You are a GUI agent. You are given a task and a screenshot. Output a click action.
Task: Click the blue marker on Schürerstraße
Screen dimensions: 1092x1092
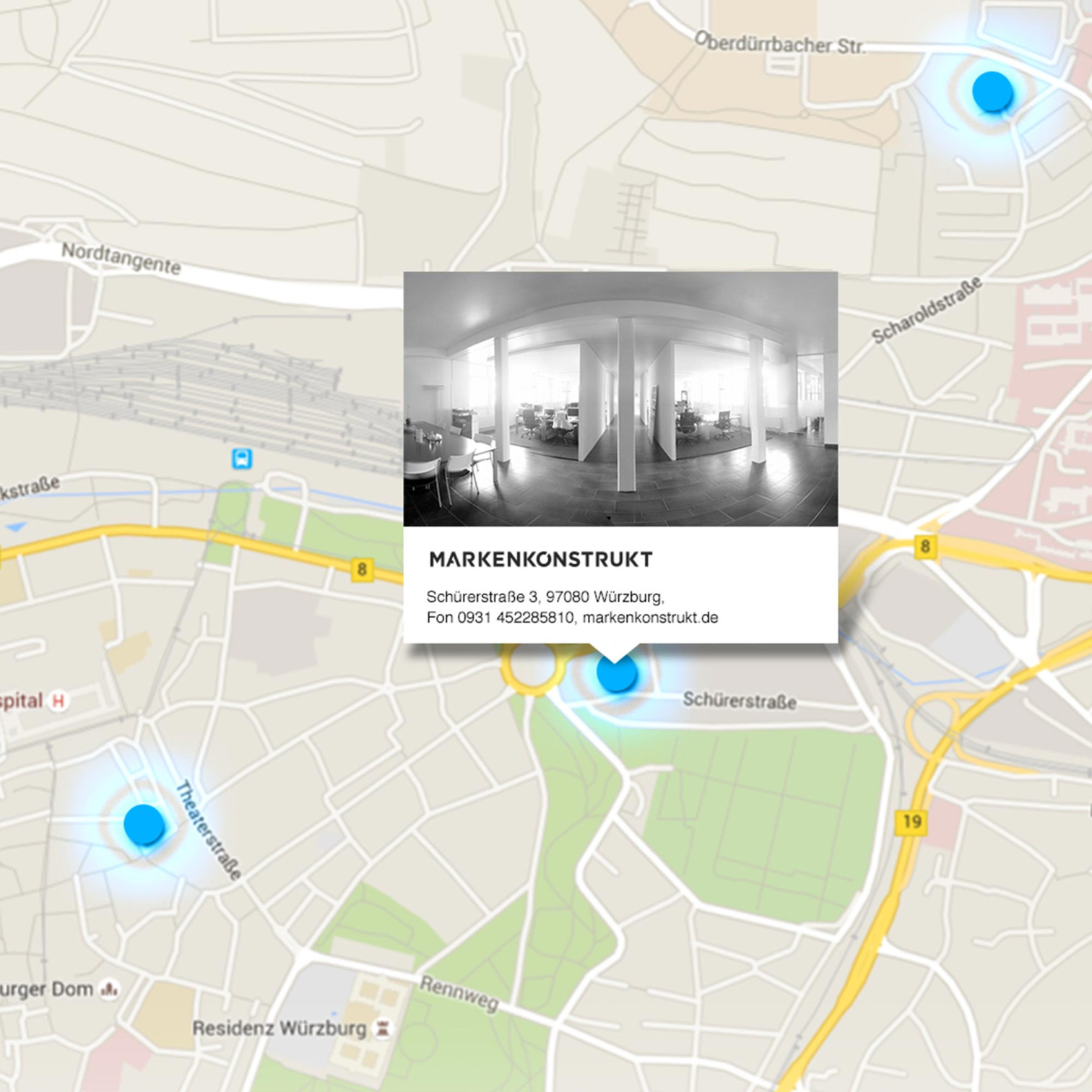click(616, 674)
